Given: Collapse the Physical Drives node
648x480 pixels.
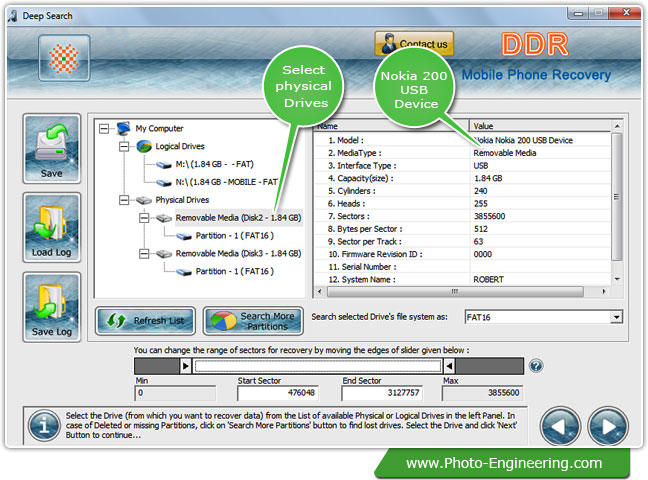Looking at the screenshot, I should 124,200.
